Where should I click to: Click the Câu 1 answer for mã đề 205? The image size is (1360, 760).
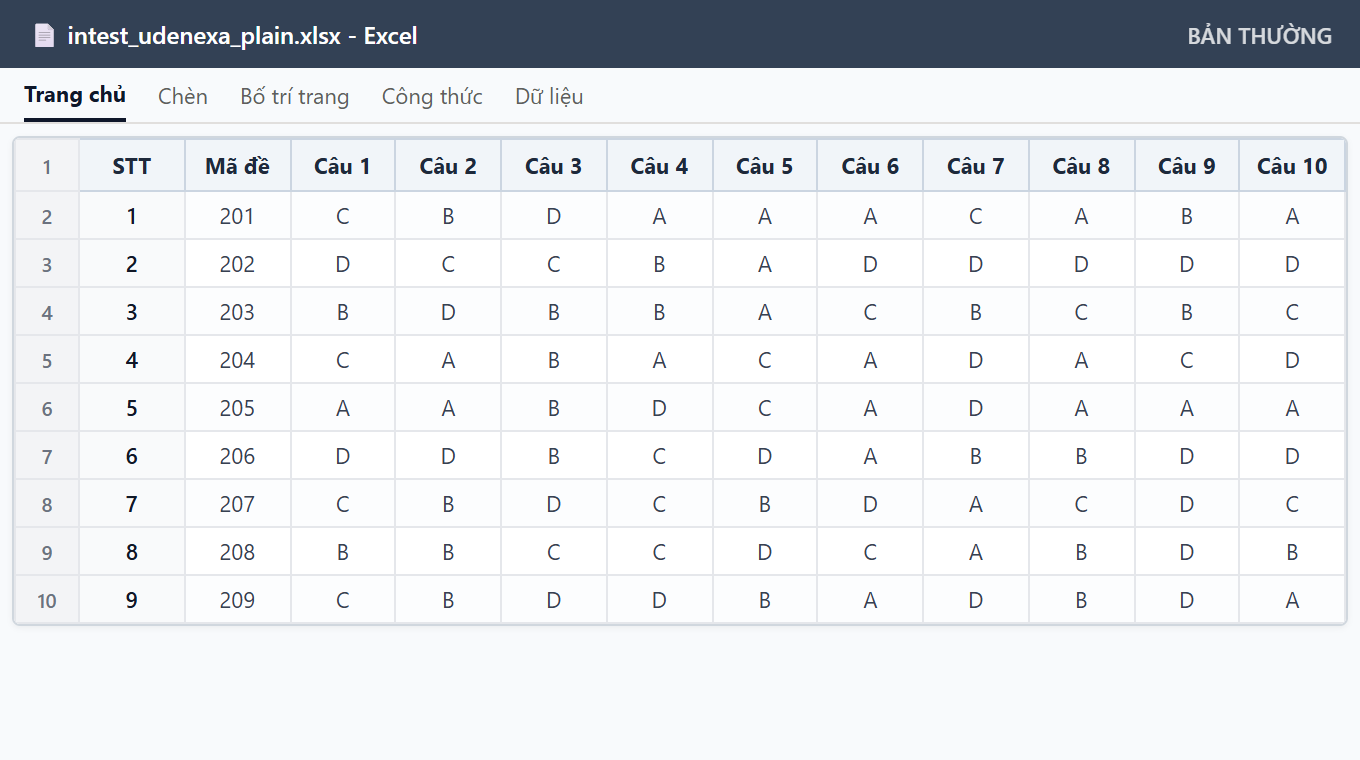point(343,408)
